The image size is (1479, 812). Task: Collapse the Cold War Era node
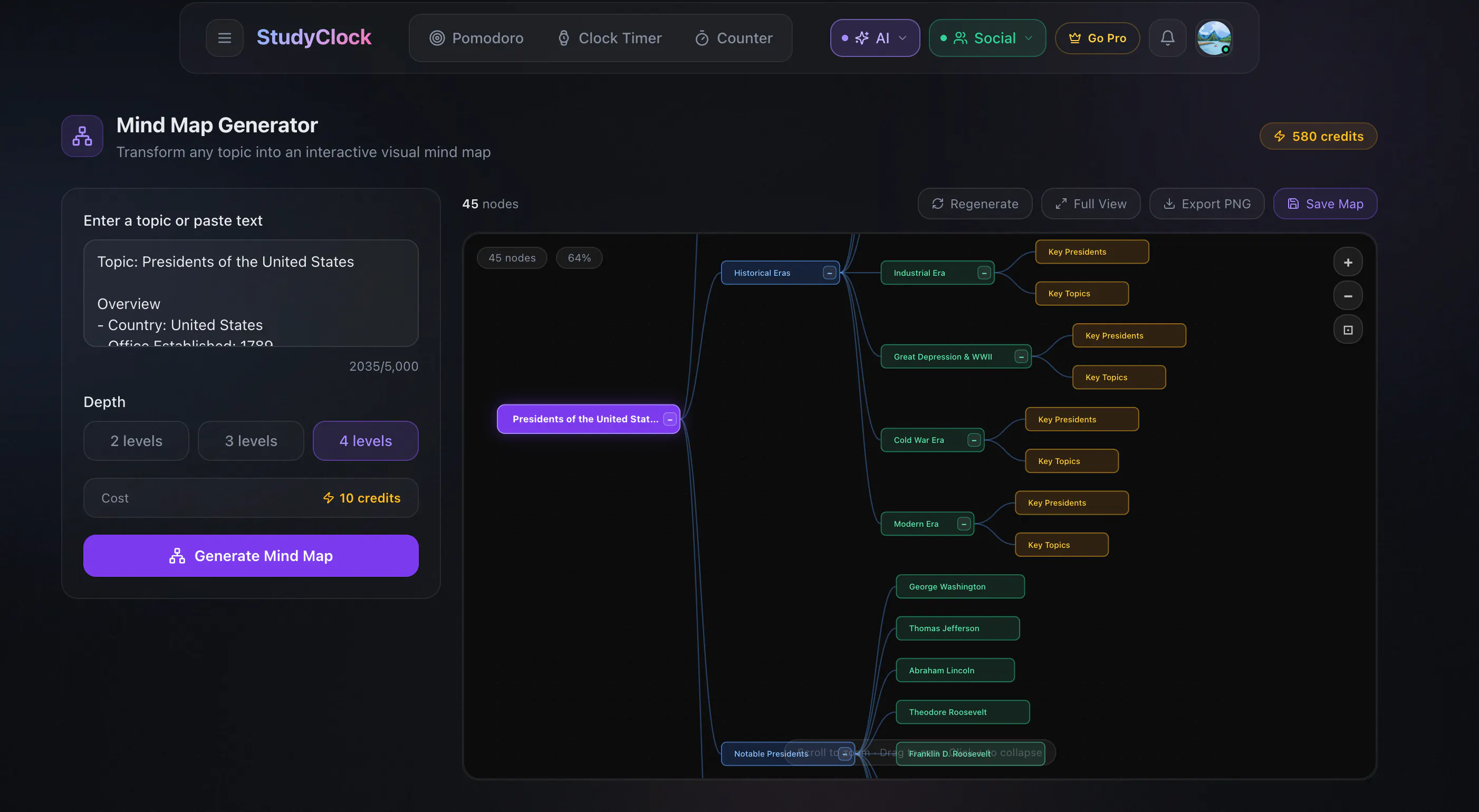(x=974, y=440)
